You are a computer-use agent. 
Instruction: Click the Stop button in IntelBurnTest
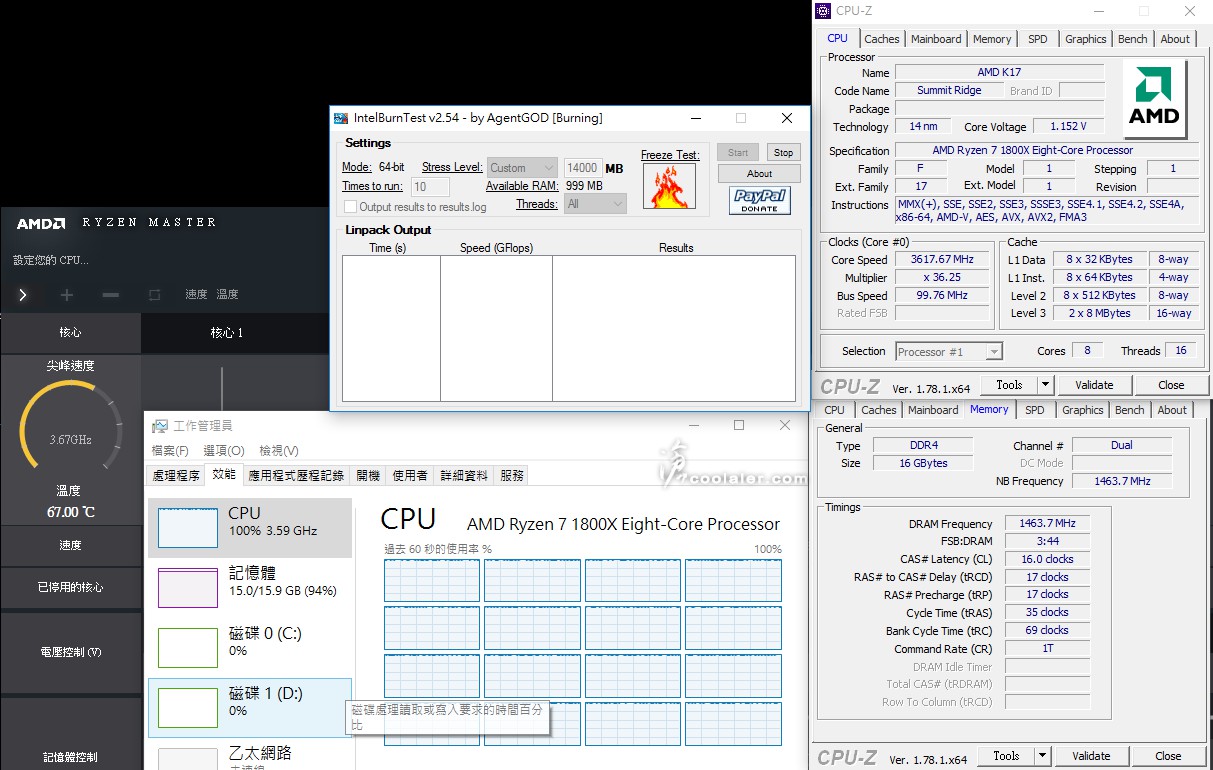(783, 153)
